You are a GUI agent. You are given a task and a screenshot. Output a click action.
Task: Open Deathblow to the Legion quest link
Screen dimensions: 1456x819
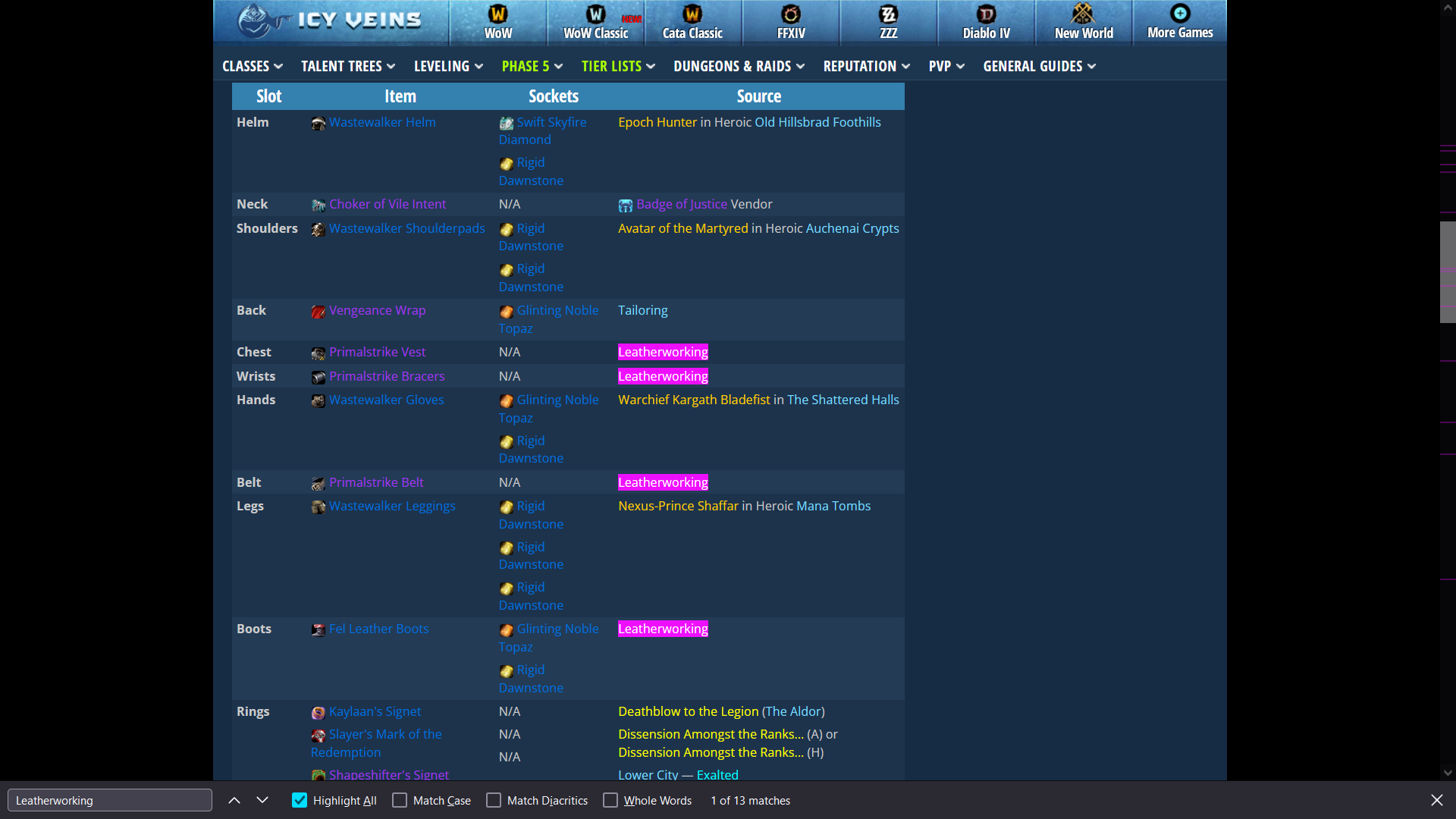point(688,711)
